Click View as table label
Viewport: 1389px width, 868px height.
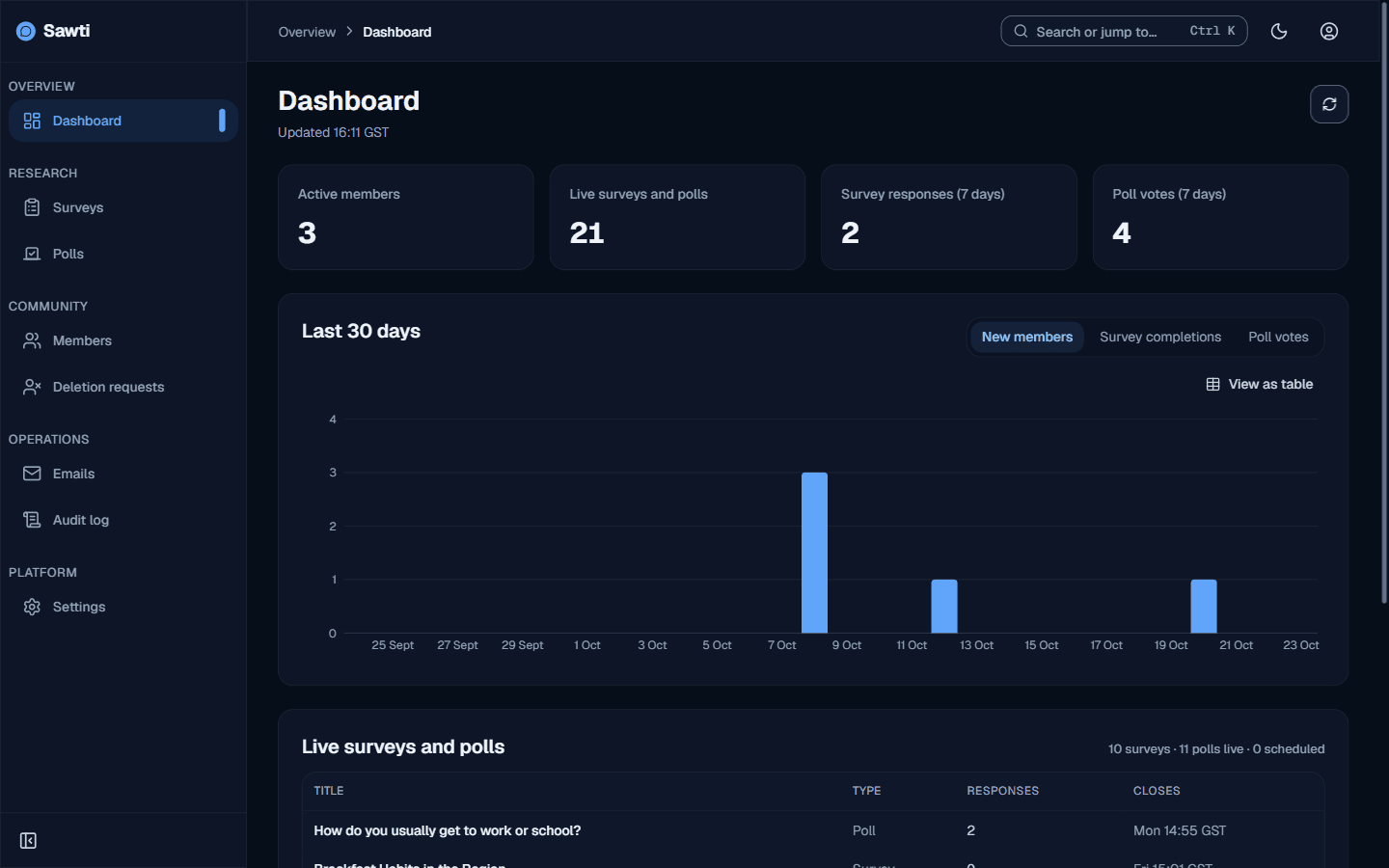[x=1270, y=384]
